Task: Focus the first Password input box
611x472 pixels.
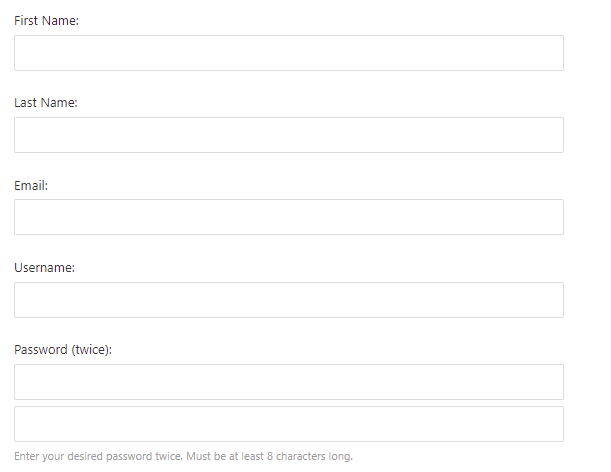Action: pos(288,382)
